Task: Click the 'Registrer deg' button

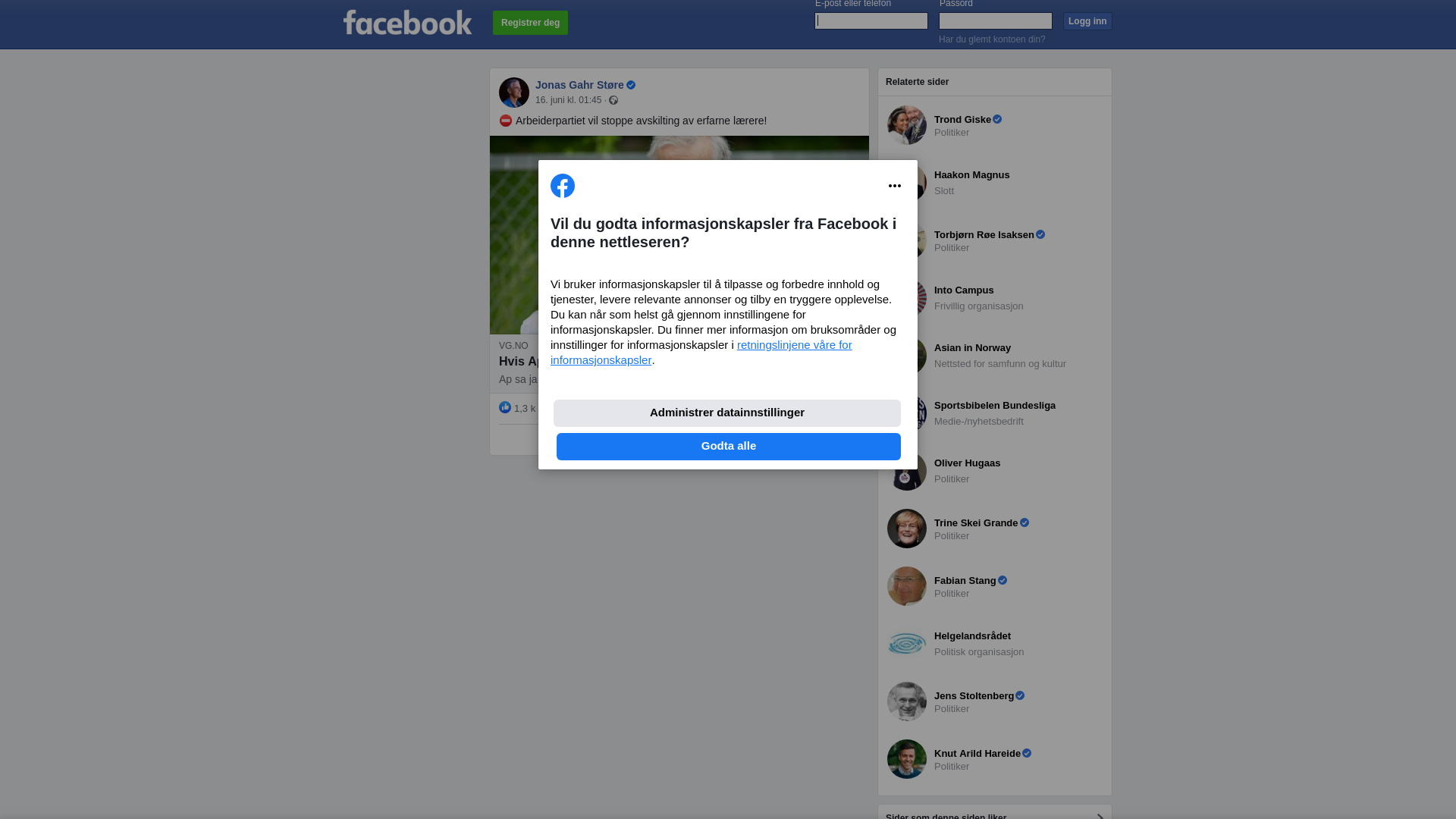Action: [530, 23]
